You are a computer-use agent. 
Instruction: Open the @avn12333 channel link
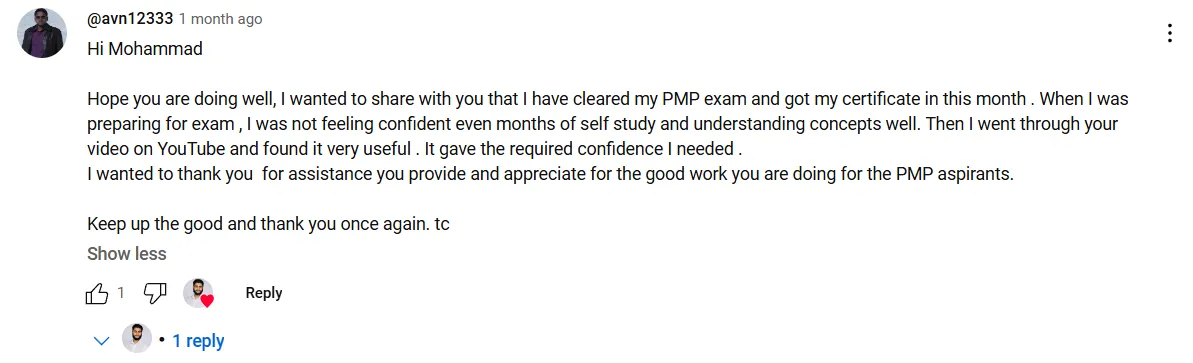point(130,18)
